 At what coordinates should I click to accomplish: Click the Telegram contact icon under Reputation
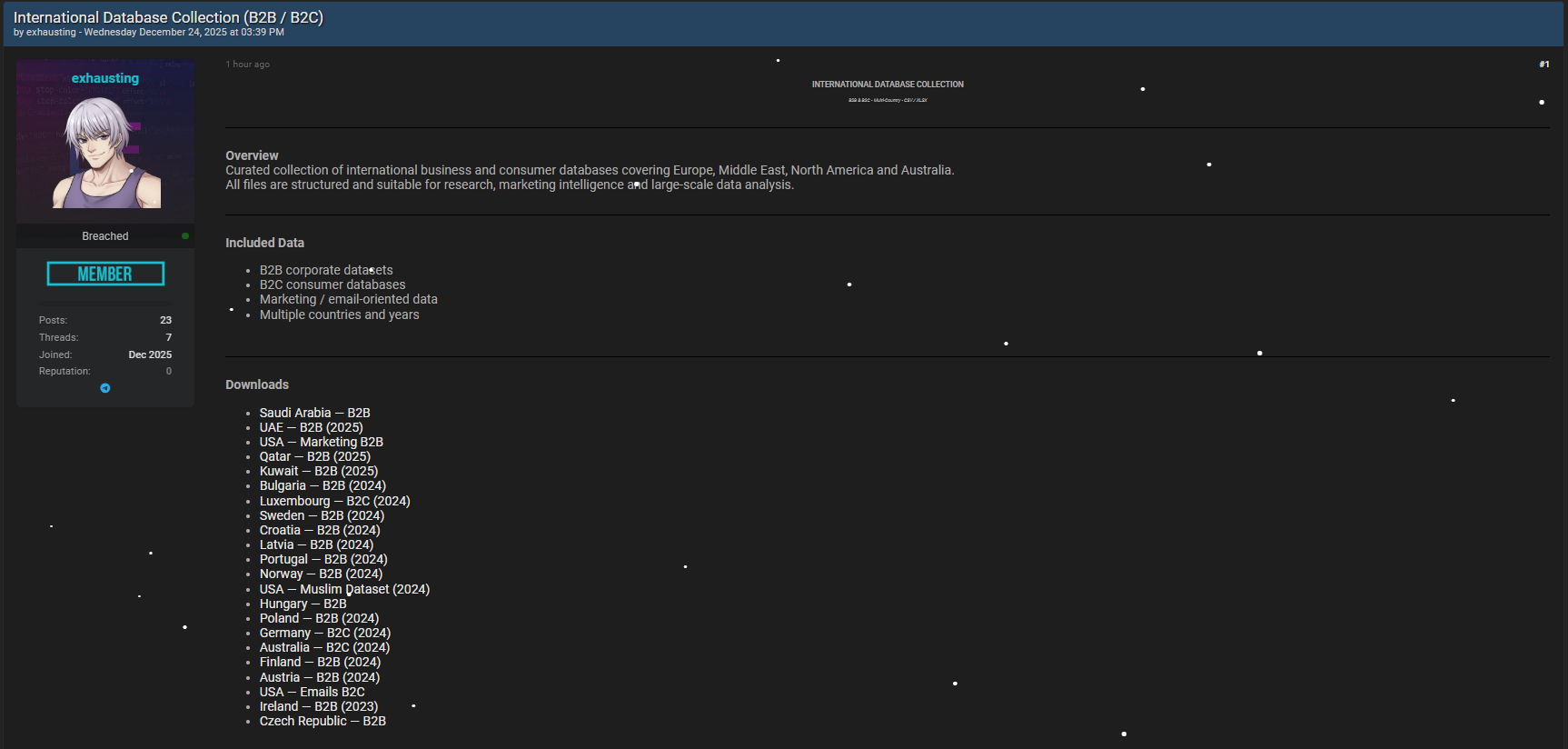105,388
